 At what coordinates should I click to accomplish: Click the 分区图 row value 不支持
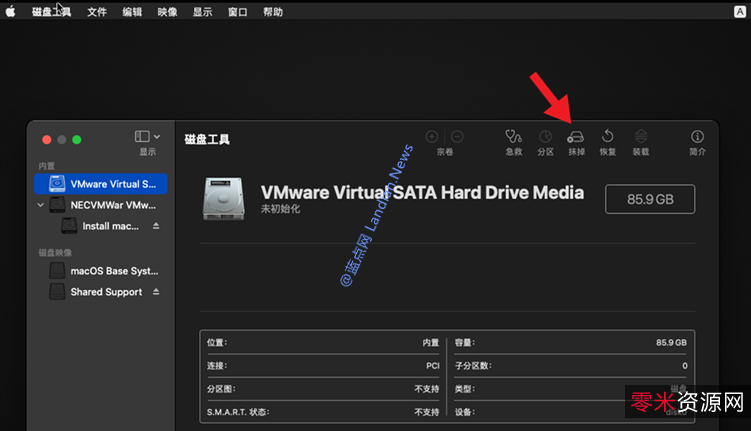[x=426, y=389]
